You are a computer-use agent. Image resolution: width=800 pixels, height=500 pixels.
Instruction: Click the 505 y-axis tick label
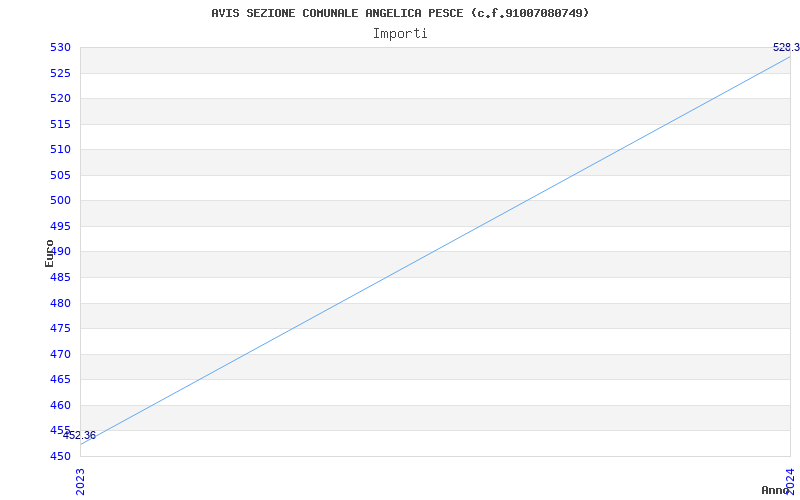tap(60, 175)
